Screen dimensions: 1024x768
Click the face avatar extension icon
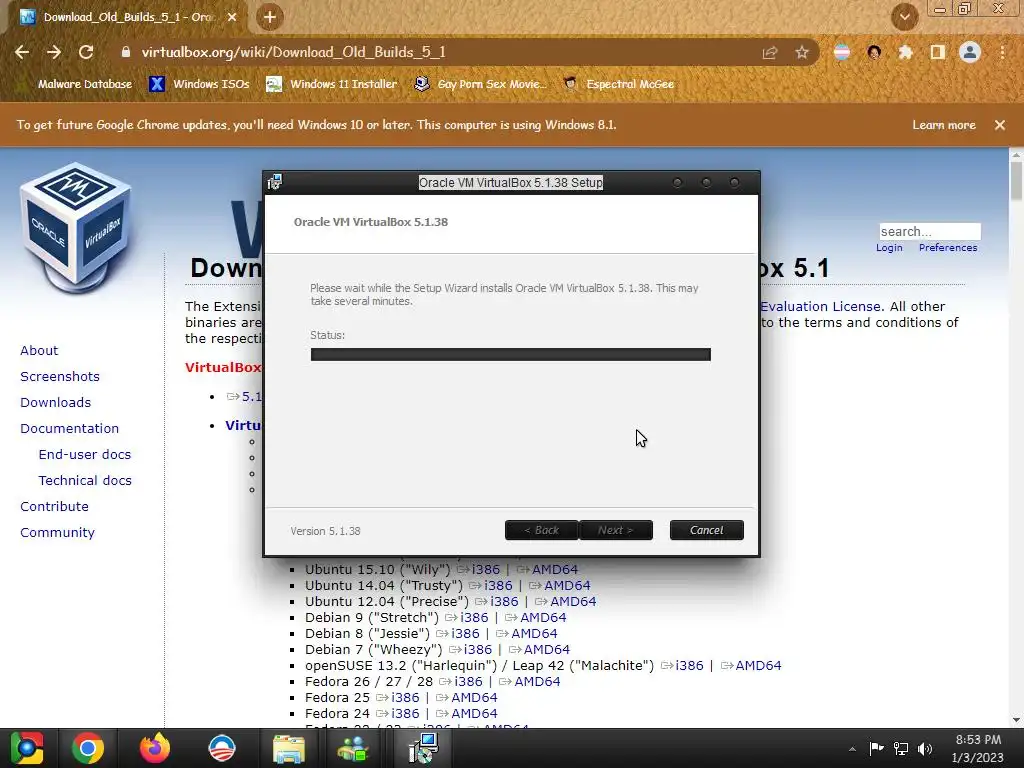pos(874,52)
